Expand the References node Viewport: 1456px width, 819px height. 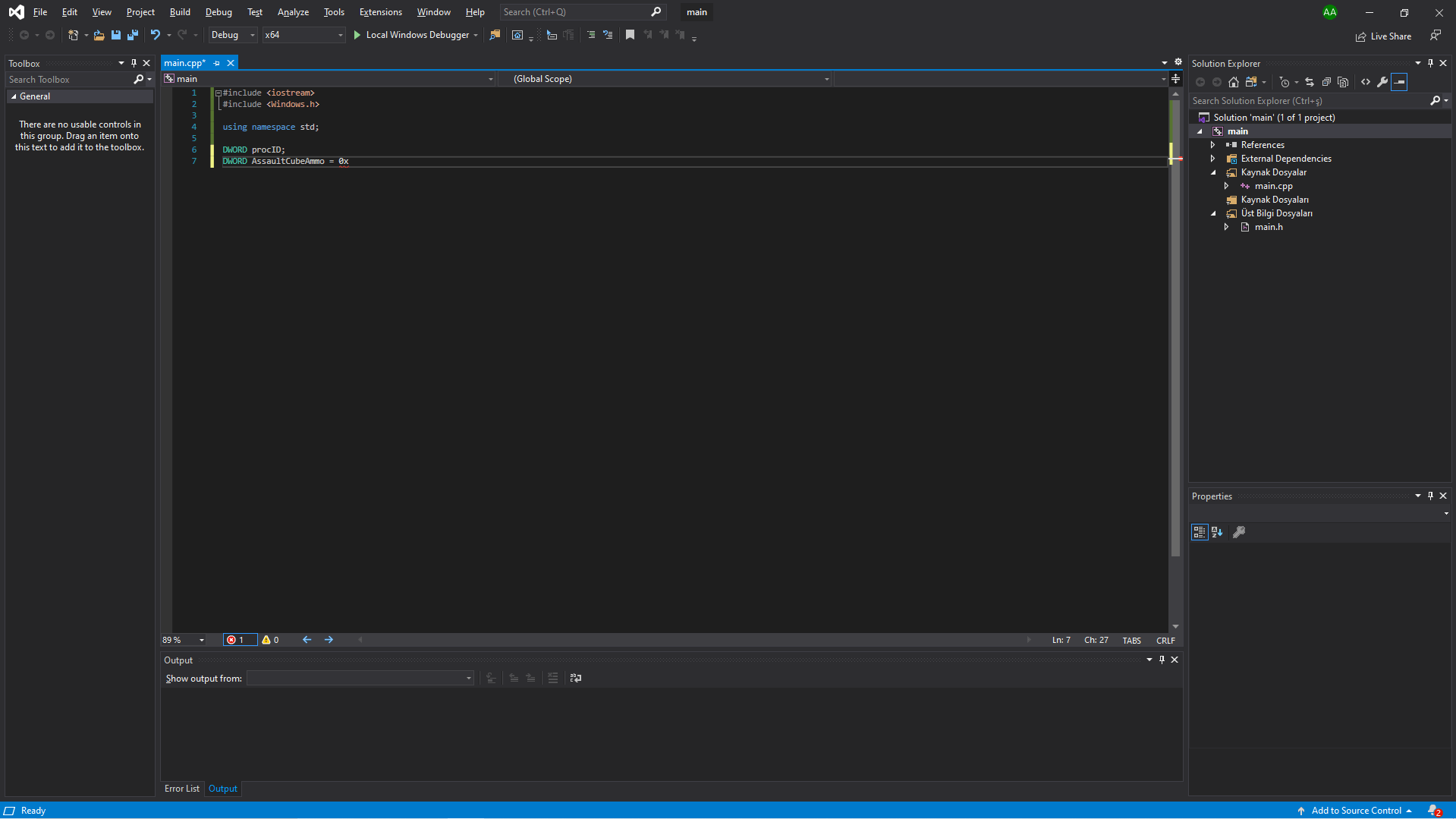tap(1212, 145)
